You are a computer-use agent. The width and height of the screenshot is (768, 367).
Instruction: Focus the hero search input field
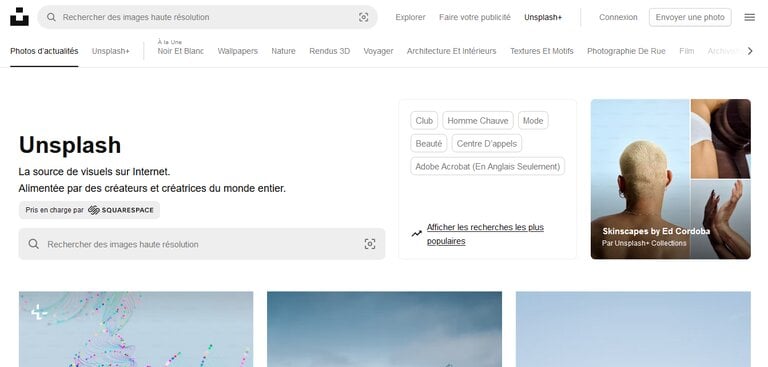(202, 244)
